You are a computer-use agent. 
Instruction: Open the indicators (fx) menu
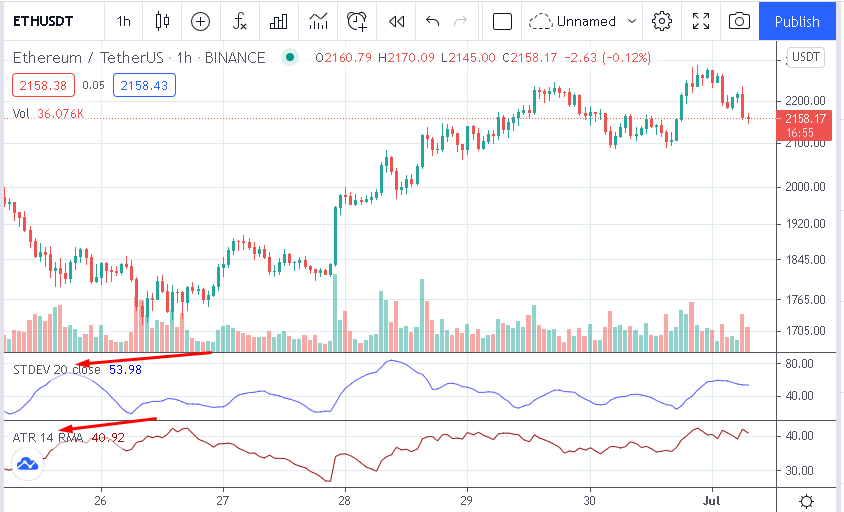[240, 21]
